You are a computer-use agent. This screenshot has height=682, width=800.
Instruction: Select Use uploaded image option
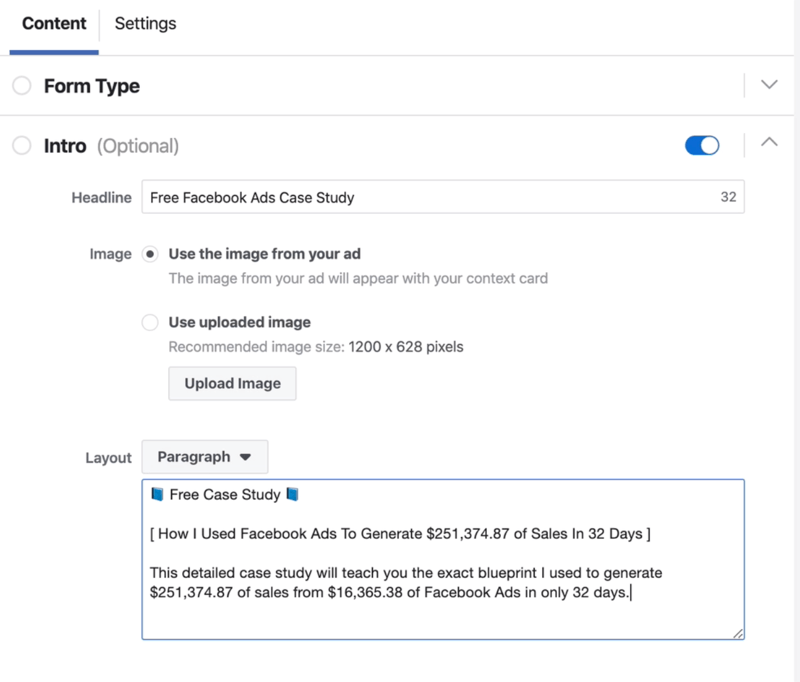click(x=150, y=322)
